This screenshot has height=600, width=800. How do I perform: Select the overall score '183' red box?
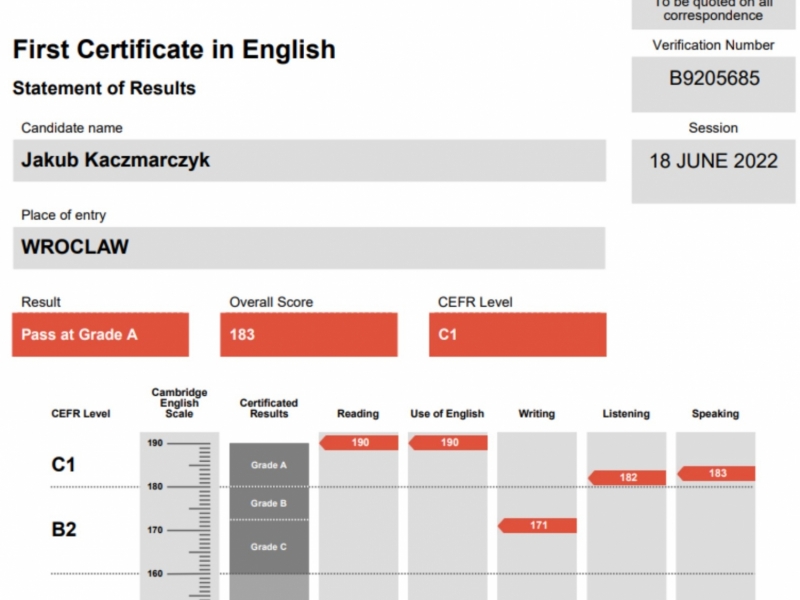click(x=309, y=335)
